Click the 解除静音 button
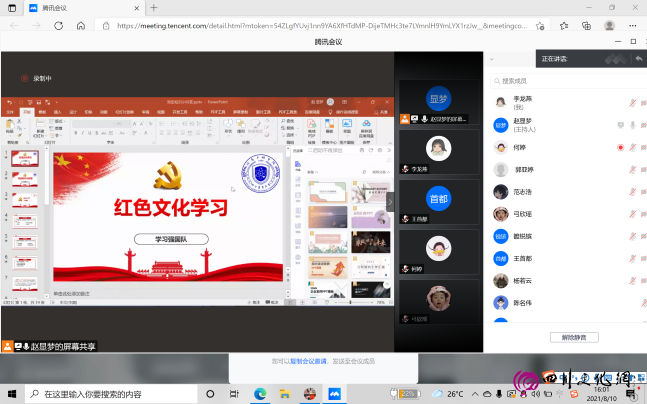Screen dimensions: 647x404 click(565, 337)
